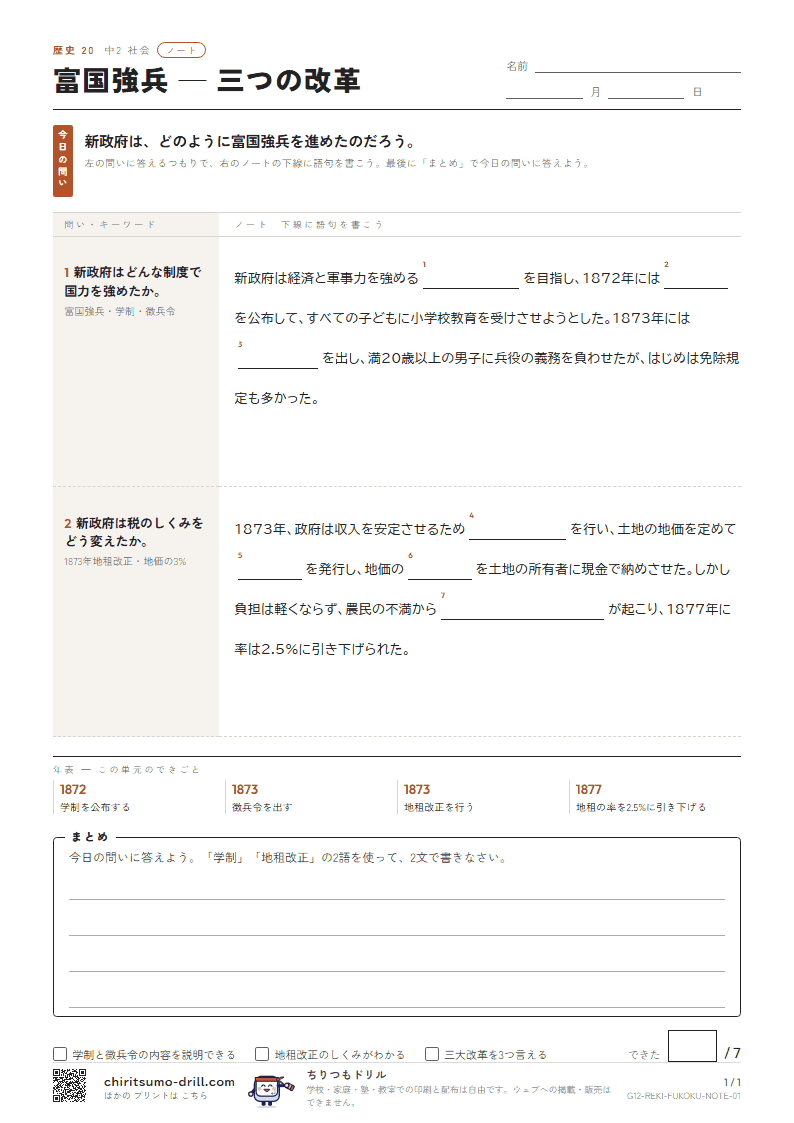Click the 歴史 20 subject label
The height and width of the screenshot is (1123, 794).
(x=73, y=50)
